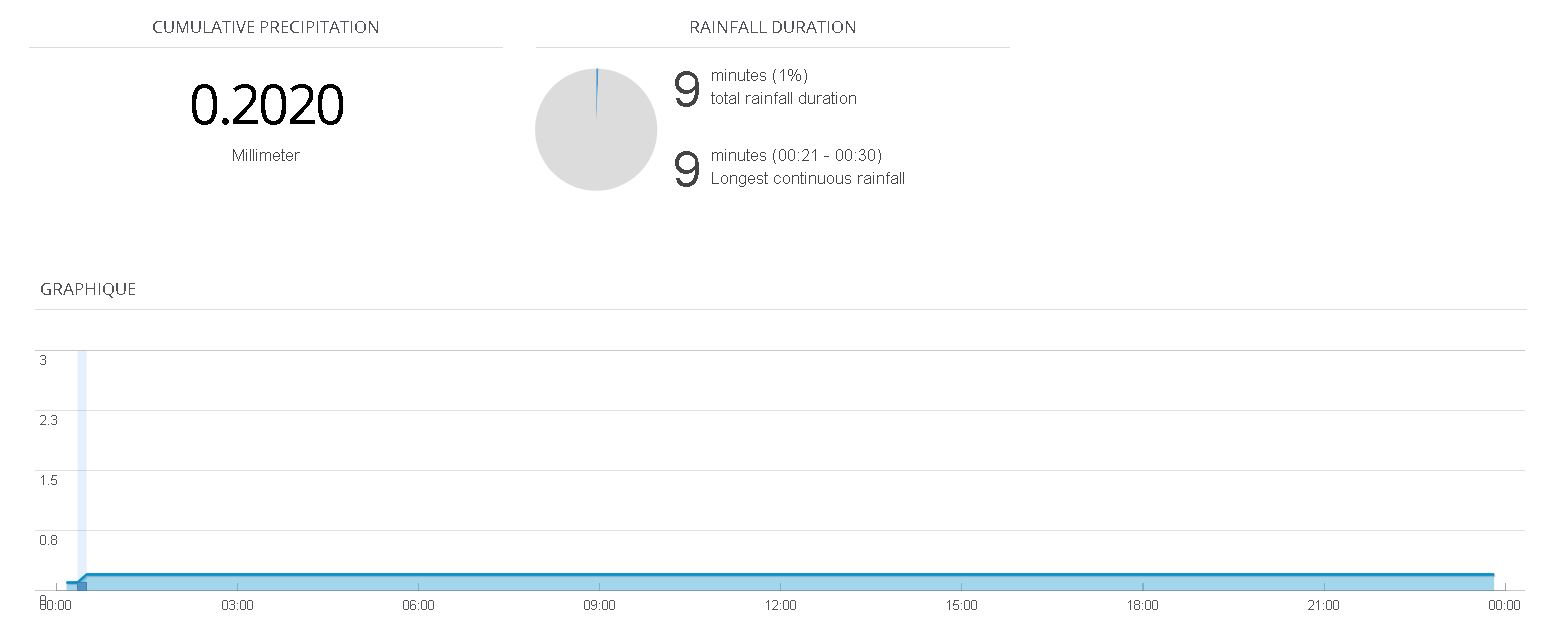The height and width of the screenshot is (633, 1558).
Task: Click the 09:00 time axis label
Action: (599, 605)
